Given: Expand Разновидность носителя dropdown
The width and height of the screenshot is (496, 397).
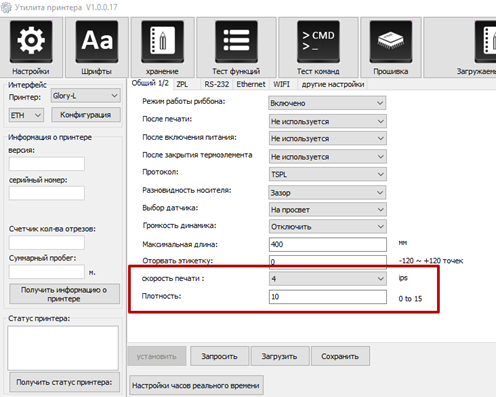Looking at the screenshot, I should point(327,192).
